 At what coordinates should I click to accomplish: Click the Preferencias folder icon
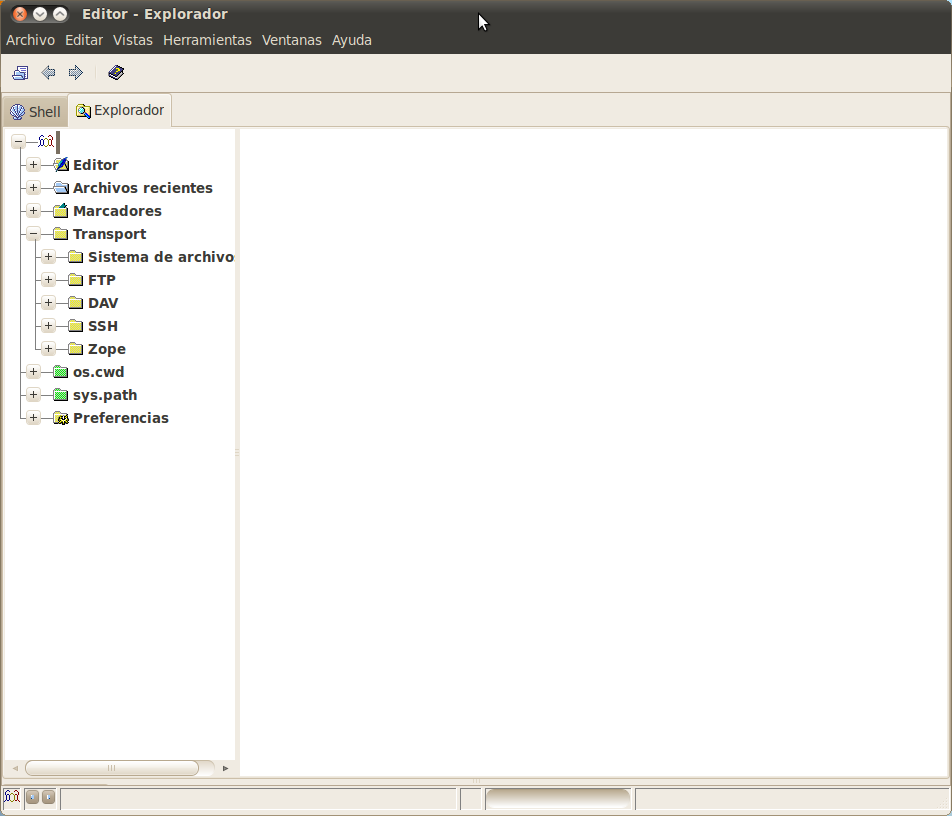coord(61,418)
